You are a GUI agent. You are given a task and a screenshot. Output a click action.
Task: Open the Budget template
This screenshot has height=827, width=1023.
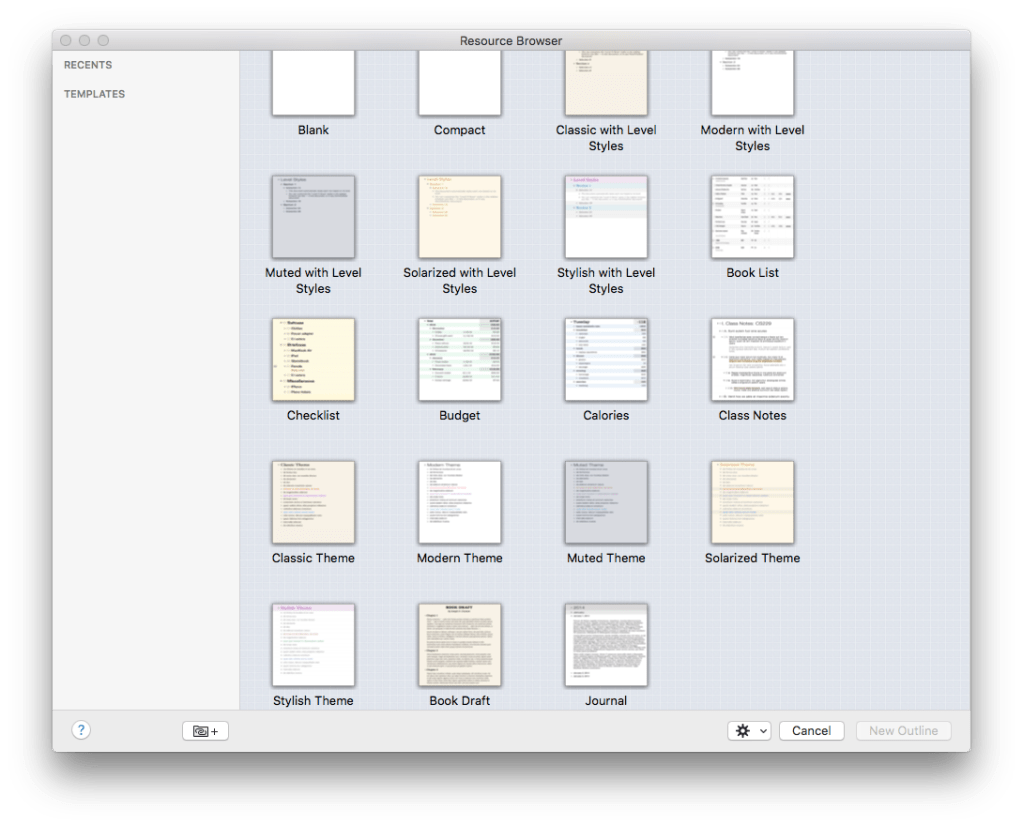[459, 359]
